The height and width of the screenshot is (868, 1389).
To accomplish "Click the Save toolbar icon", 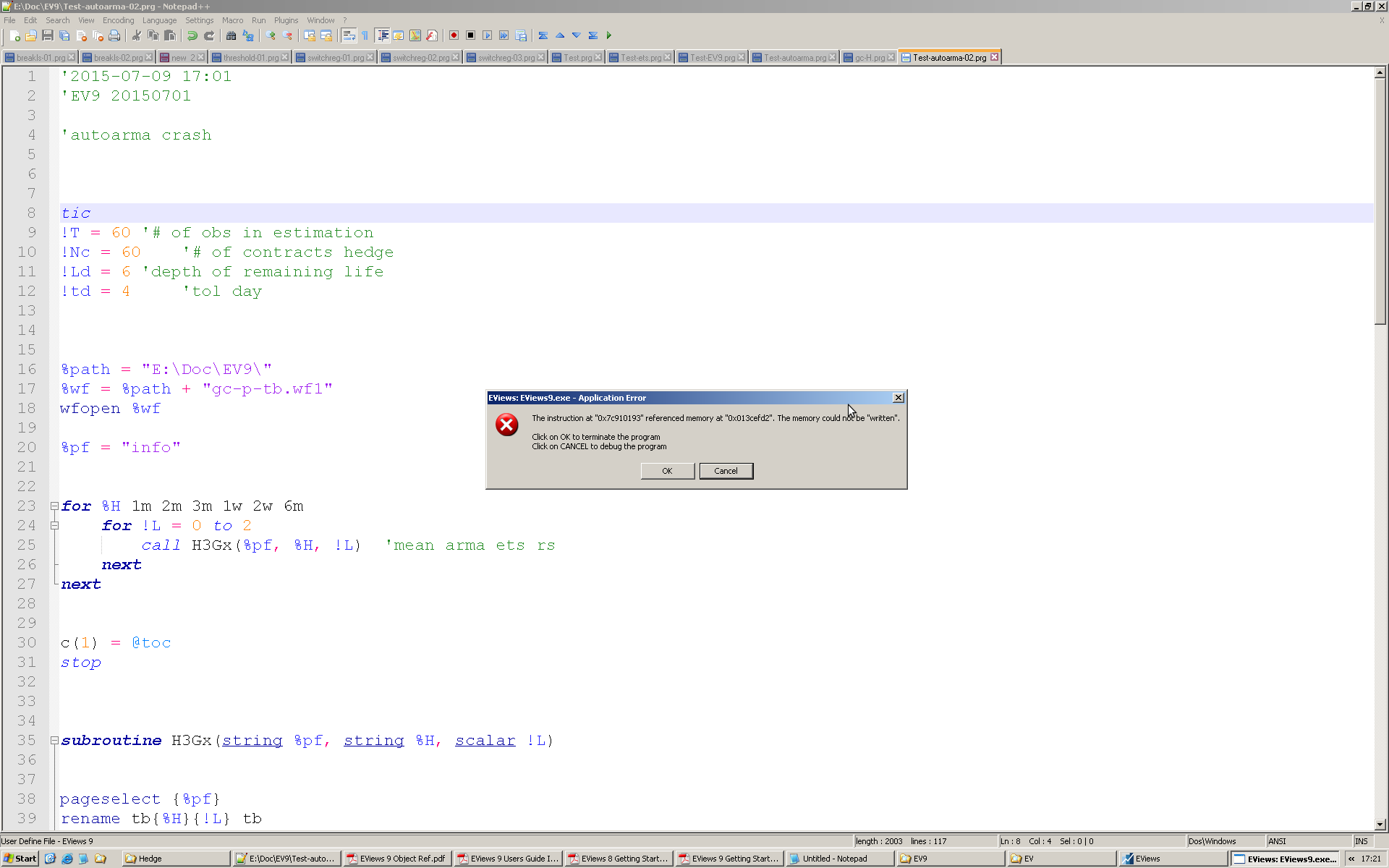I will tap(47, 35).
